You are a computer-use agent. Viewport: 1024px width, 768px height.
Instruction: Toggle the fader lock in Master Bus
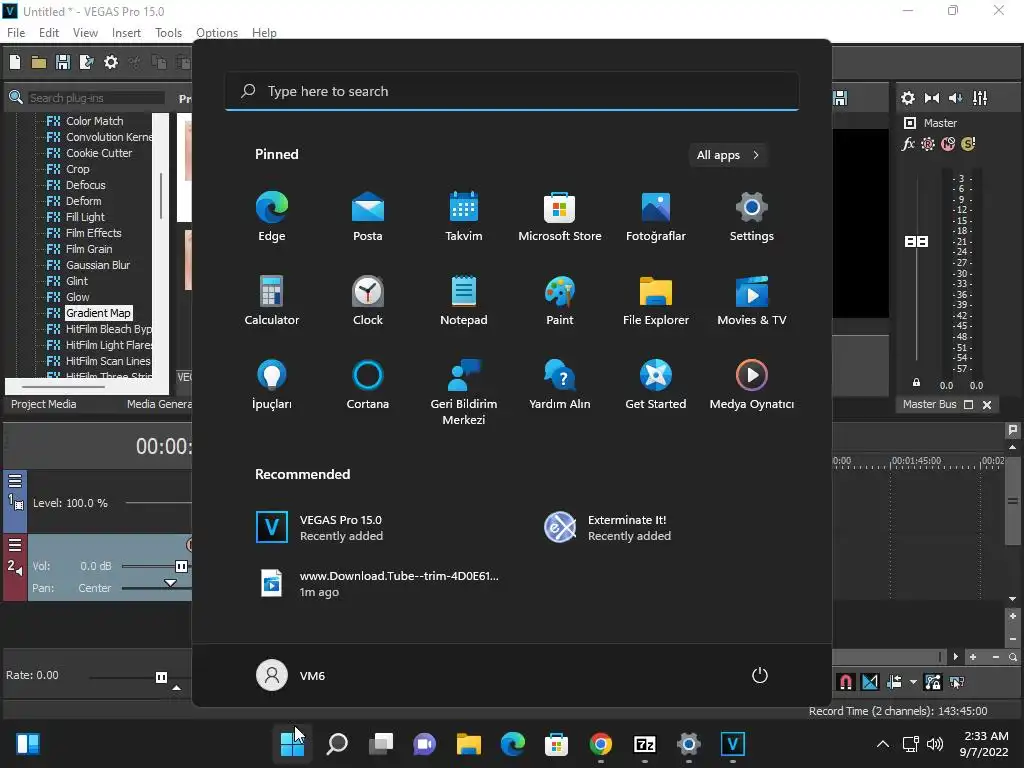tap(916, 383)
